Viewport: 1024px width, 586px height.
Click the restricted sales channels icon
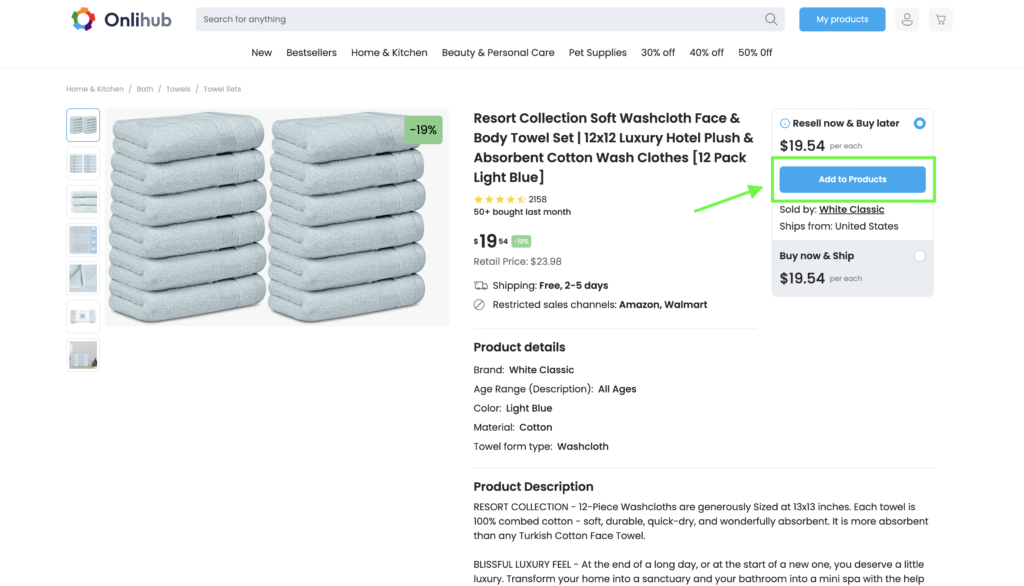tap(480, 305)
